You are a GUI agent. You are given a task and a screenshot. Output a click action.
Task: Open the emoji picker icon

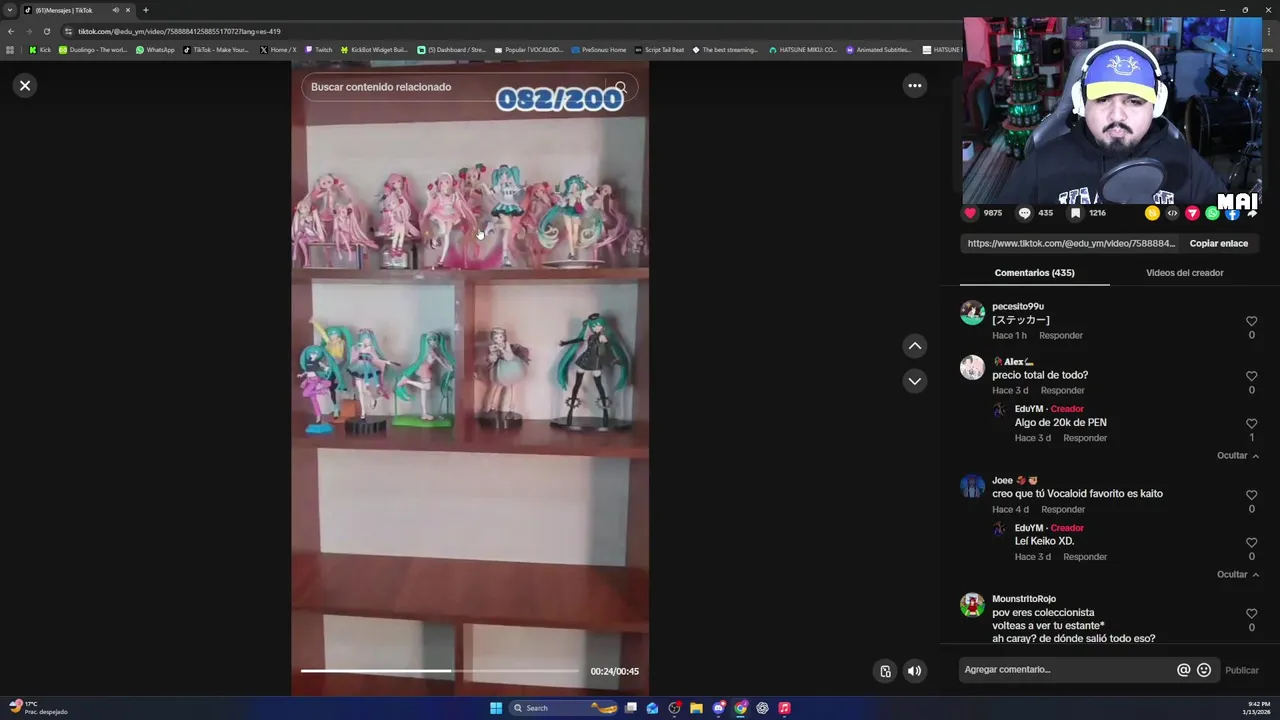pyautogui.click(x=1204, y=670)
